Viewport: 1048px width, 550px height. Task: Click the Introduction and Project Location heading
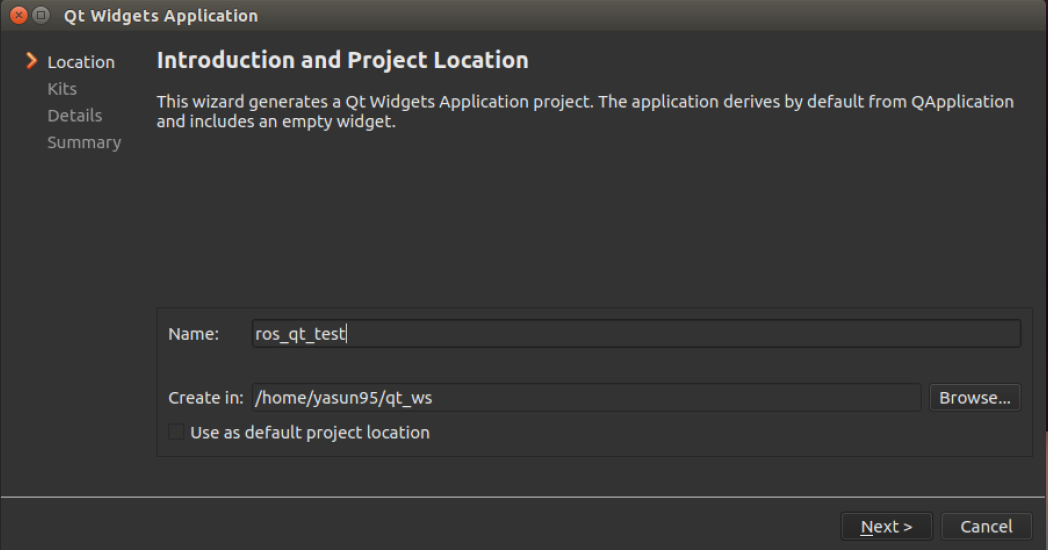[342, 60]
